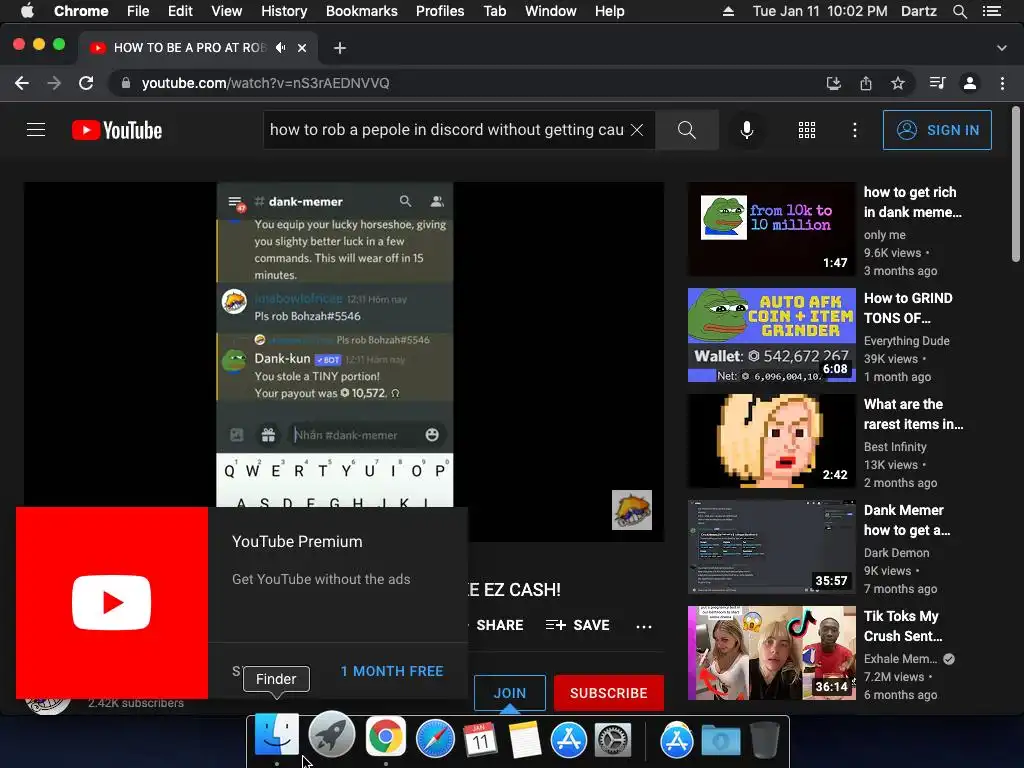Go back in Chrome
This screenshot has width=1024, height=768.
22,84
